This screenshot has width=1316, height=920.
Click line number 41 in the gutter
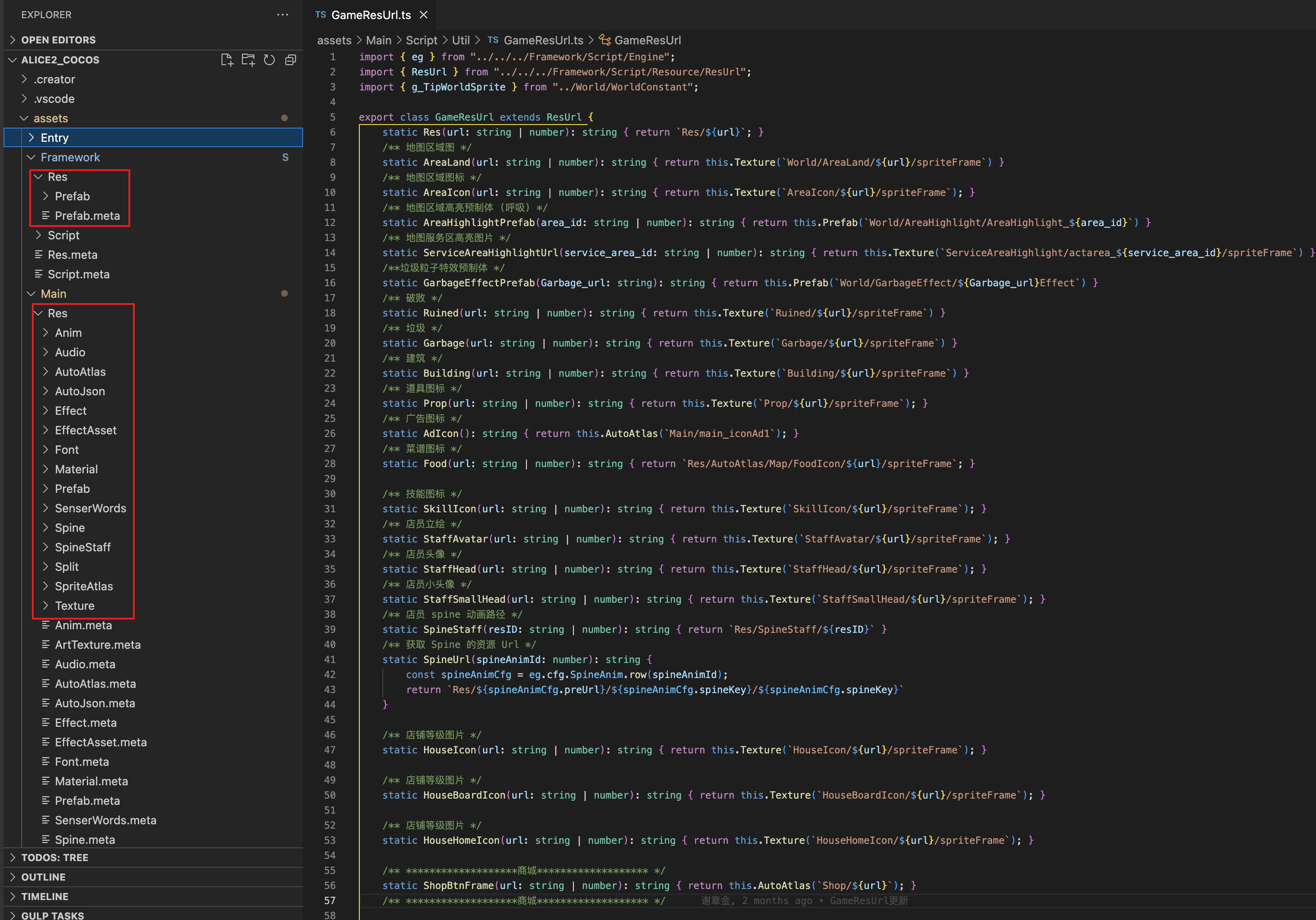330,659
